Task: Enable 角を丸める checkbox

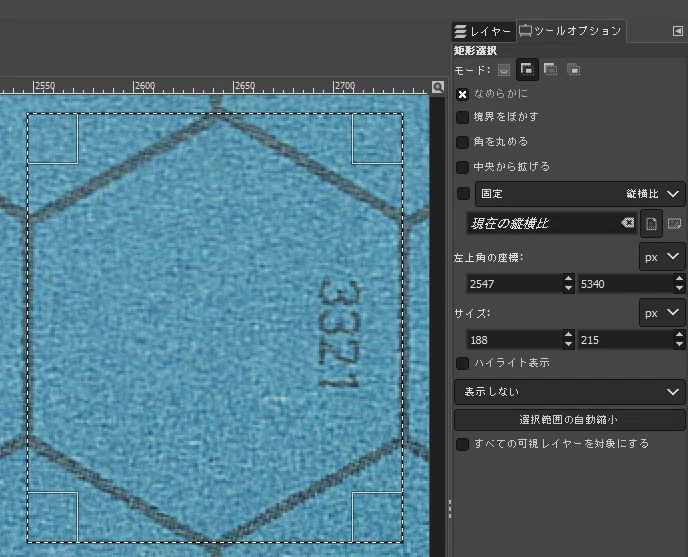Action: [462, 142]
